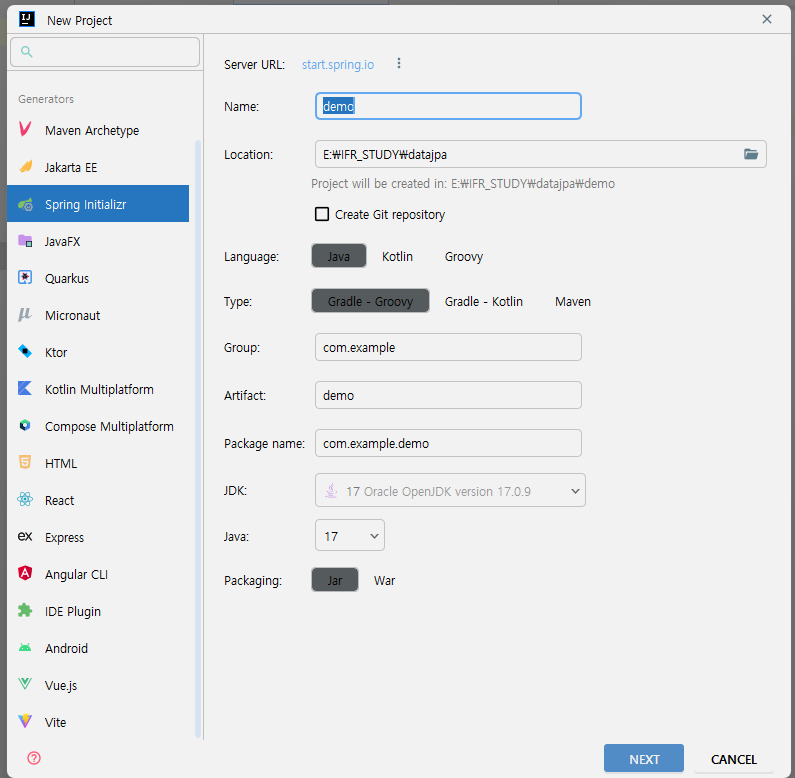This screenshot has height=778, width=795.
Task: Select War packaging
Action: (x=384, y=580)
